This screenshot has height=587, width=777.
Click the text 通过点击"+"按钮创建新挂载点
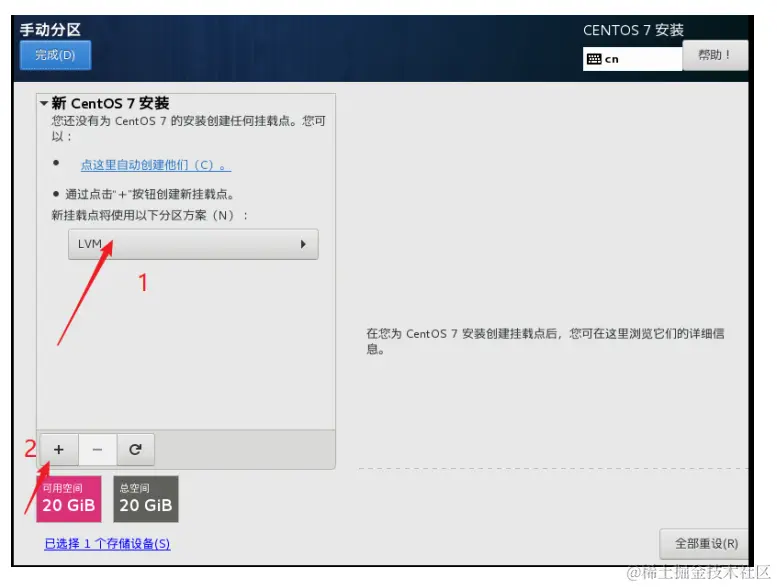tap(149, 194)
